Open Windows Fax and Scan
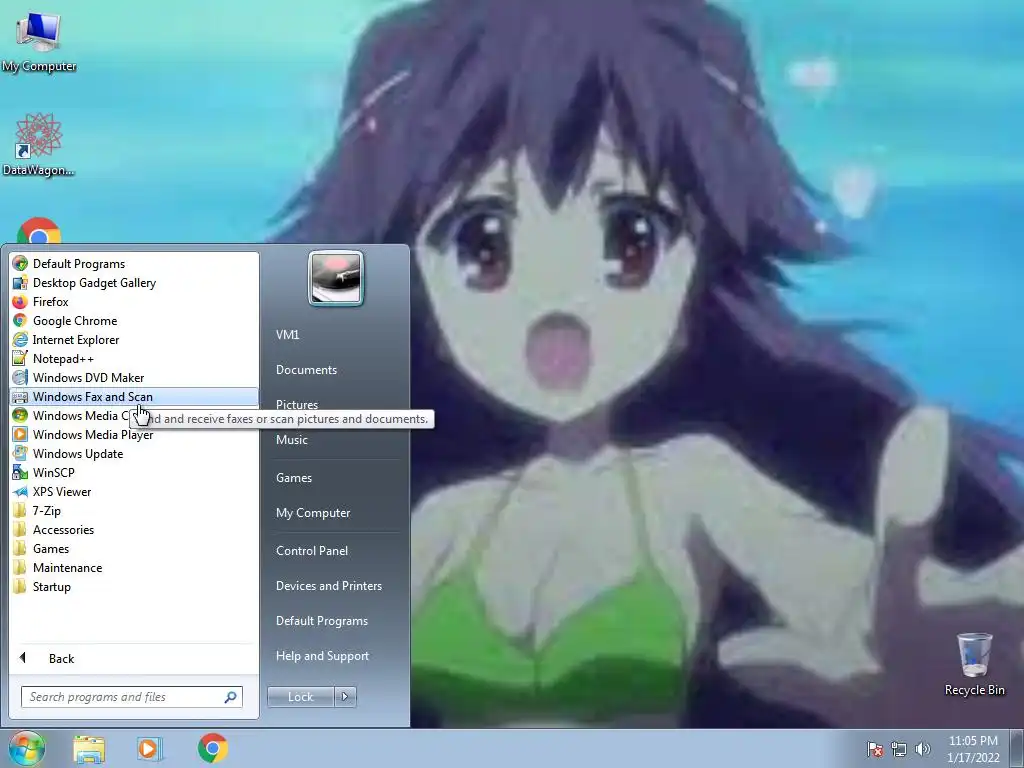This screenshot has height=768, width=1024. tap(134, 396)
